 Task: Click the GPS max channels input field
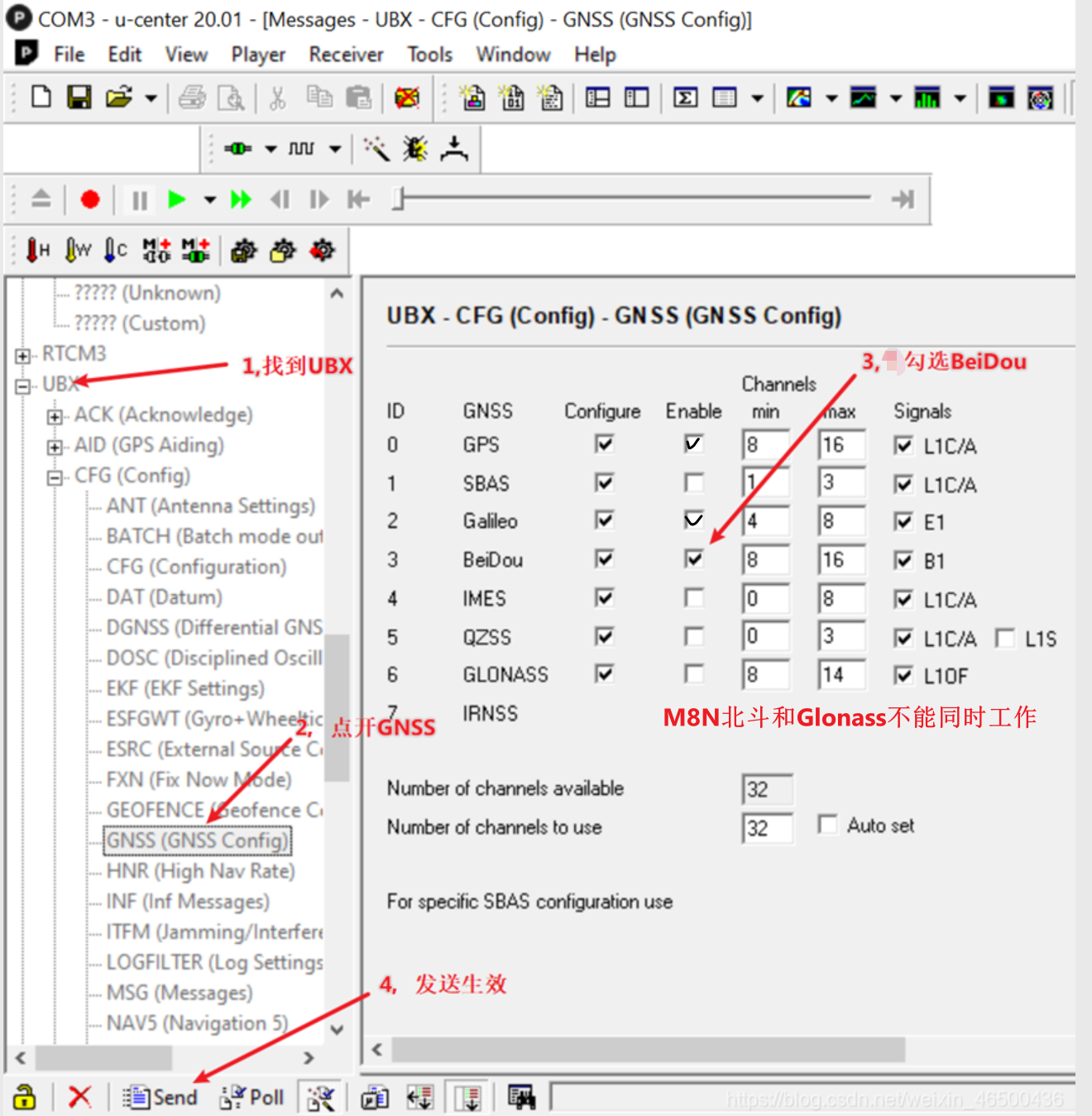click(841, 444)
